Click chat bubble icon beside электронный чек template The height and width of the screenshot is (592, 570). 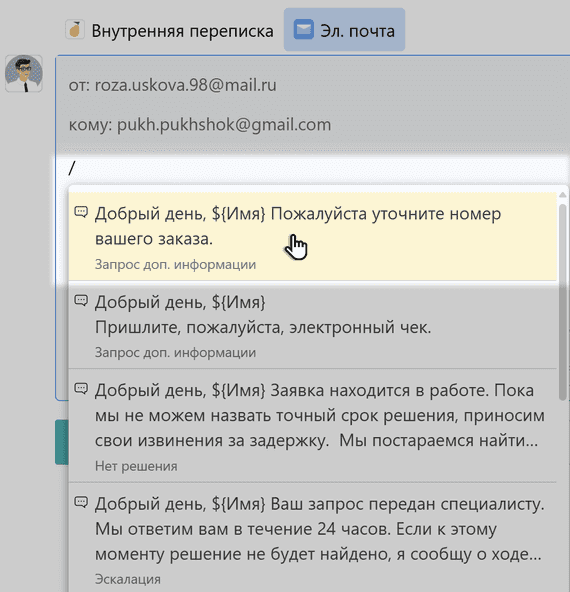click(81, 301)
